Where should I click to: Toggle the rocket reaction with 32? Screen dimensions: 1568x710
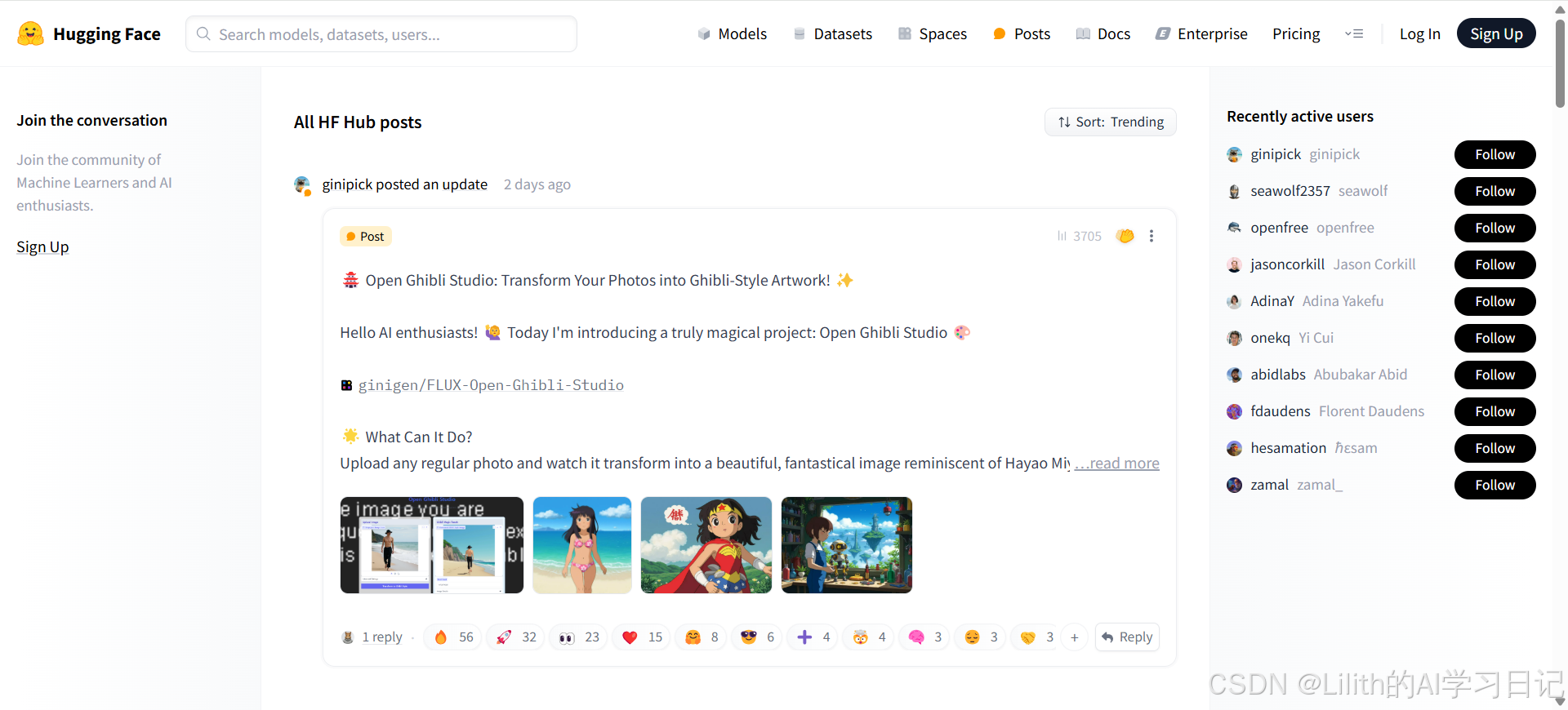pos(516,637)
